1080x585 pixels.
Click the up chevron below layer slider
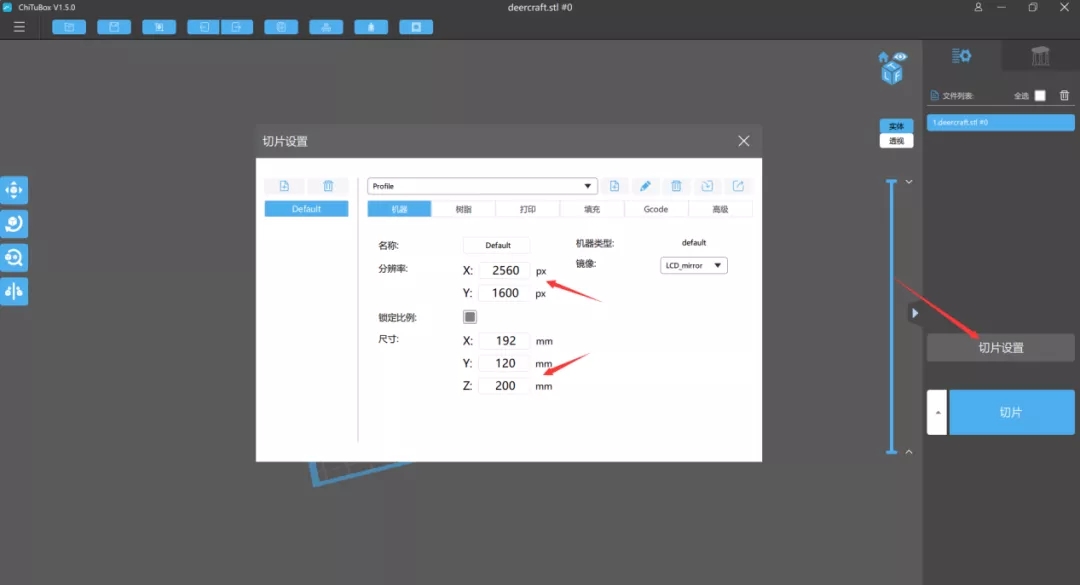coord(908,452)
